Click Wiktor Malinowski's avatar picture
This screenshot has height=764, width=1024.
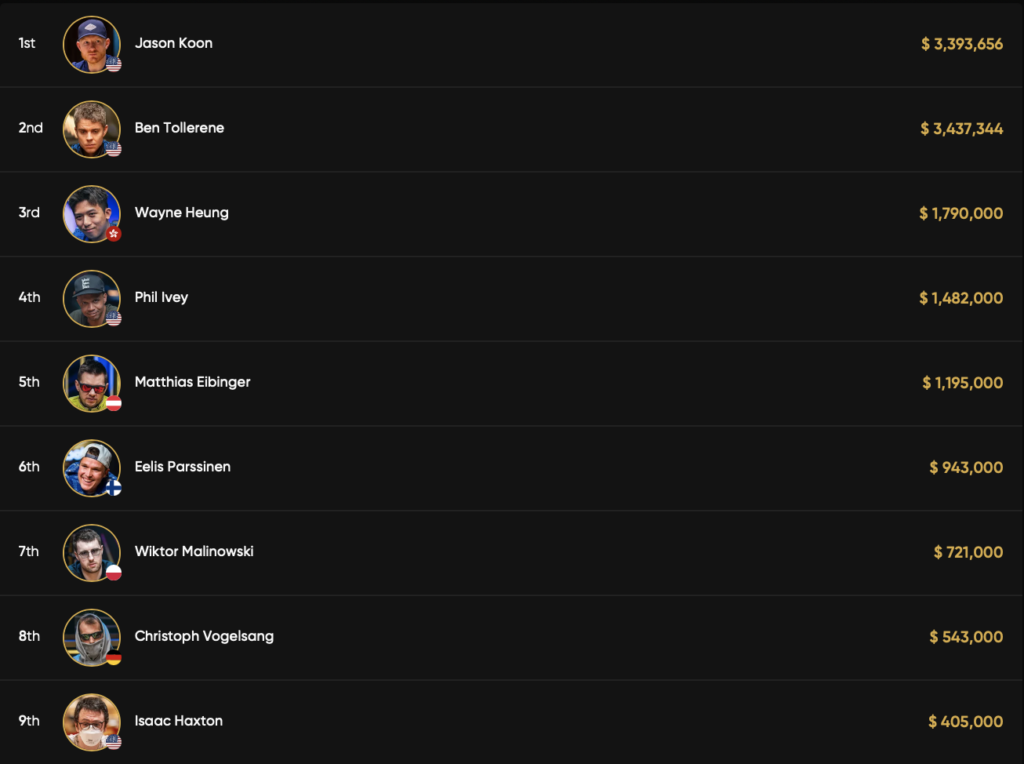pyautogui.click(x=91, y=552)
